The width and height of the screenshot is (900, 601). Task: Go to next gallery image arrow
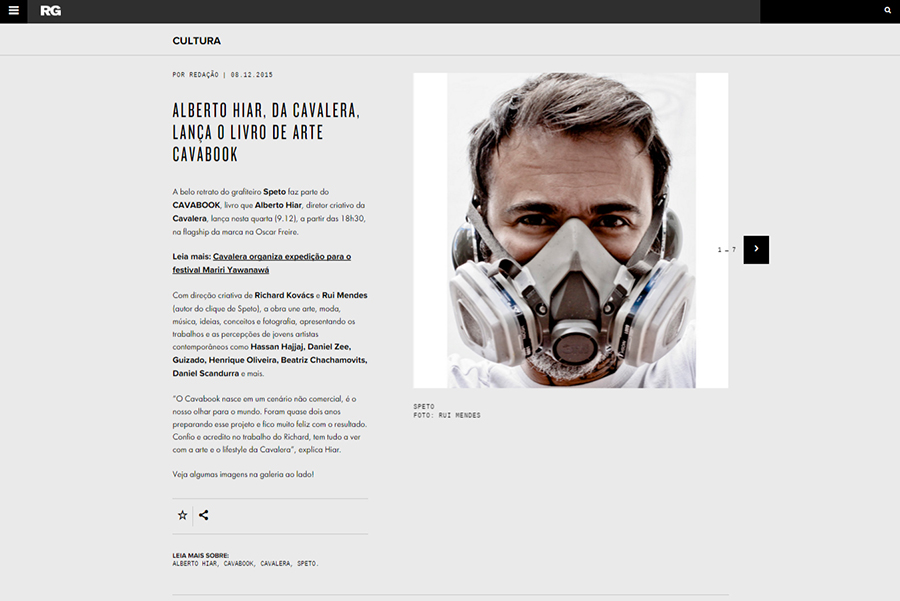pyautogui.click(x=756, y=249)
